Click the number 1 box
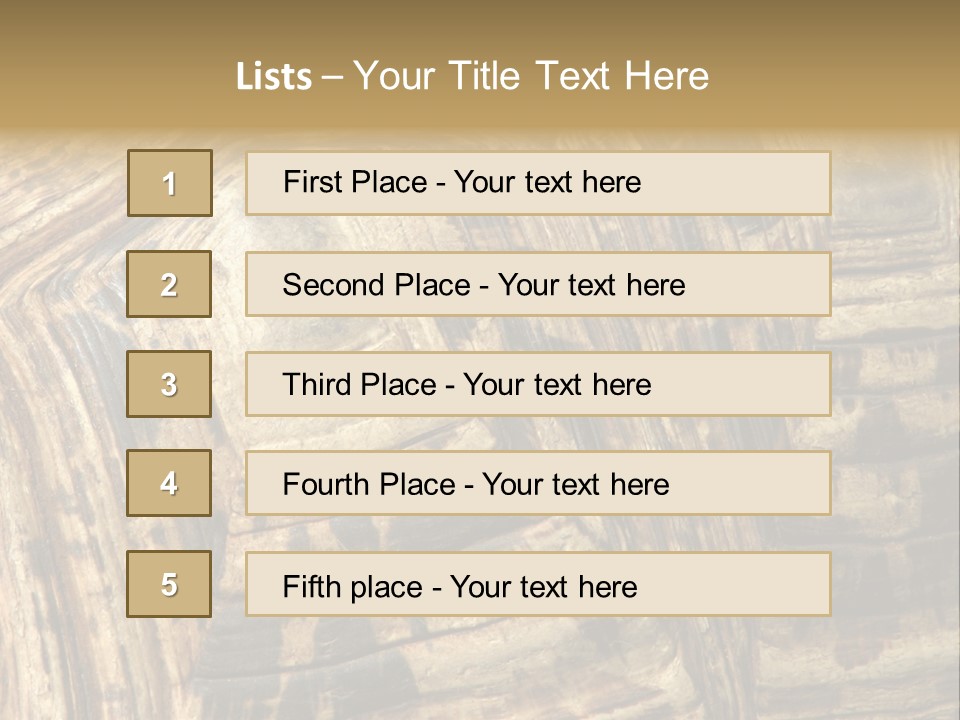Screen dimensions: 960x720 [170, 183]
